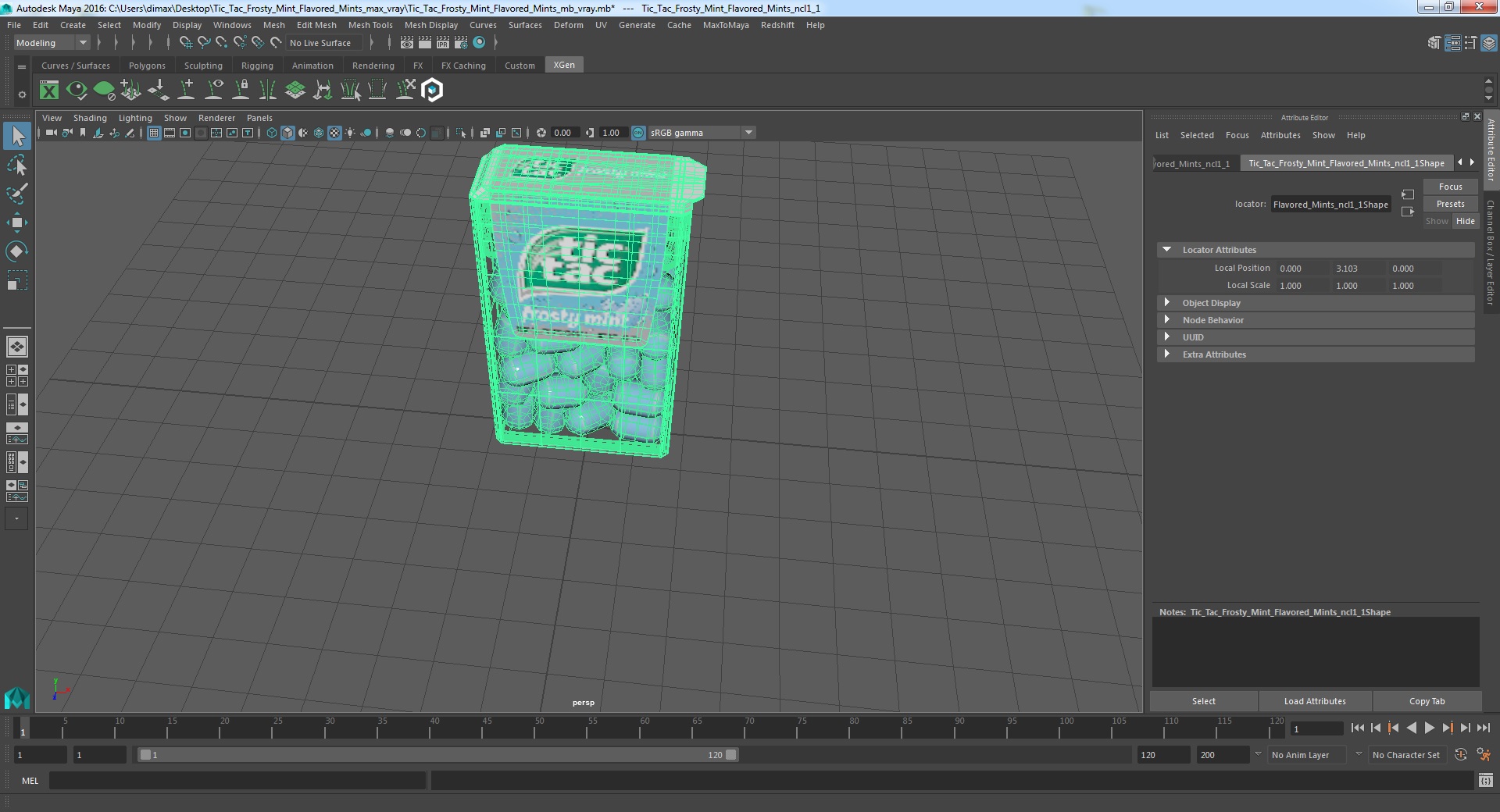Step back one key
This screenshot has width=1500, height=812.
(x=1394, y=728)
